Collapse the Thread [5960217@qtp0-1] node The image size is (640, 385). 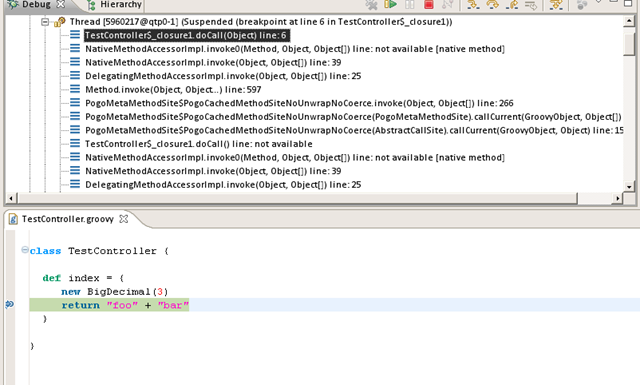coord(45,22)
